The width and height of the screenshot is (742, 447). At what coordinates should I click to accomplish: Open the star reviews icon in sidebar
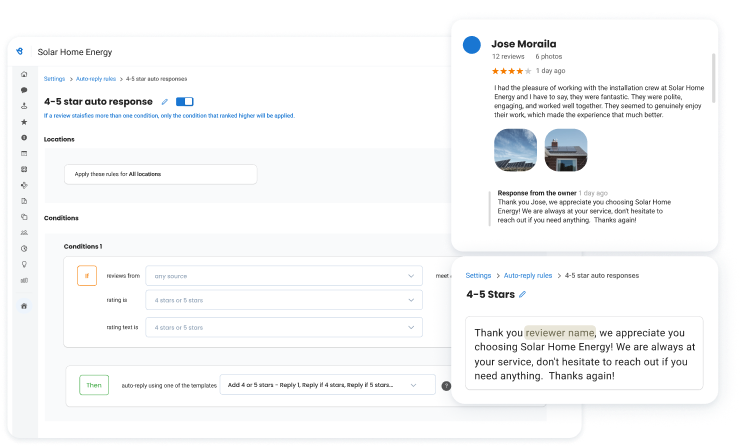pyautogui.click(x=24, y=122)
